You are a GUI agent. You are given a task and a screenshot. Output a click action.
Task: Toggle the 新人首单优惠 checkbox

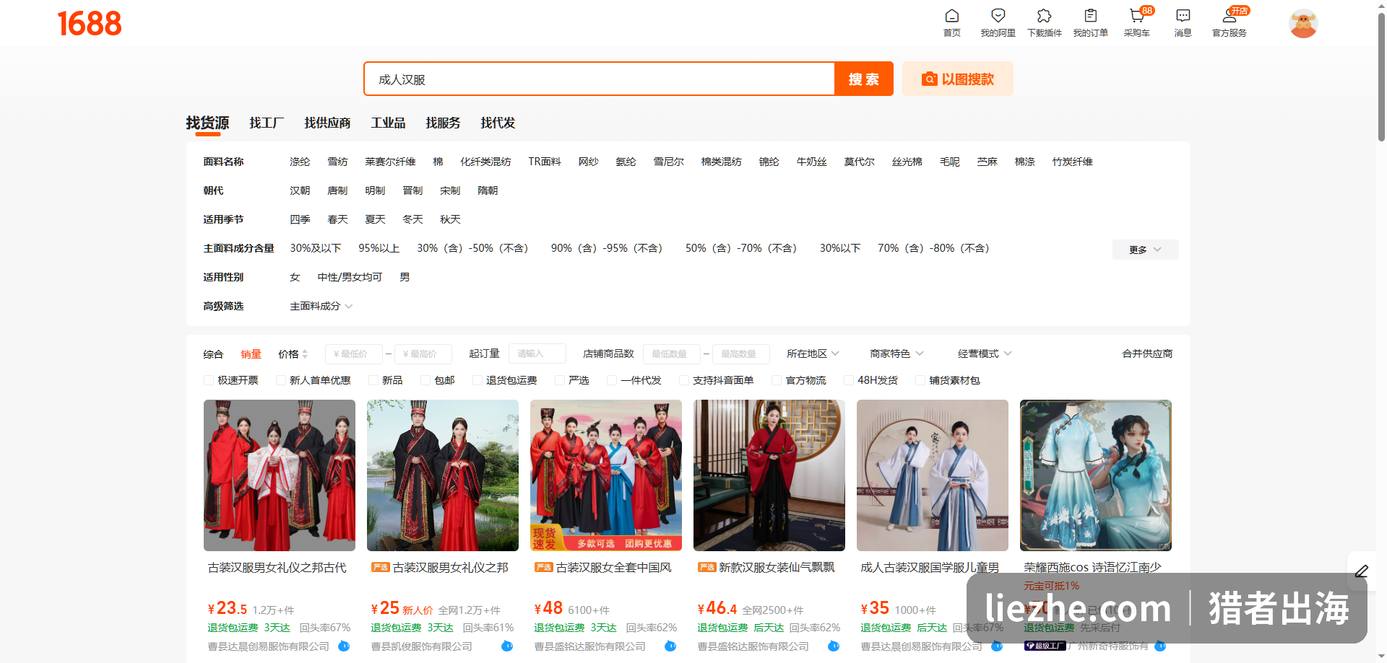pos(281,380)
